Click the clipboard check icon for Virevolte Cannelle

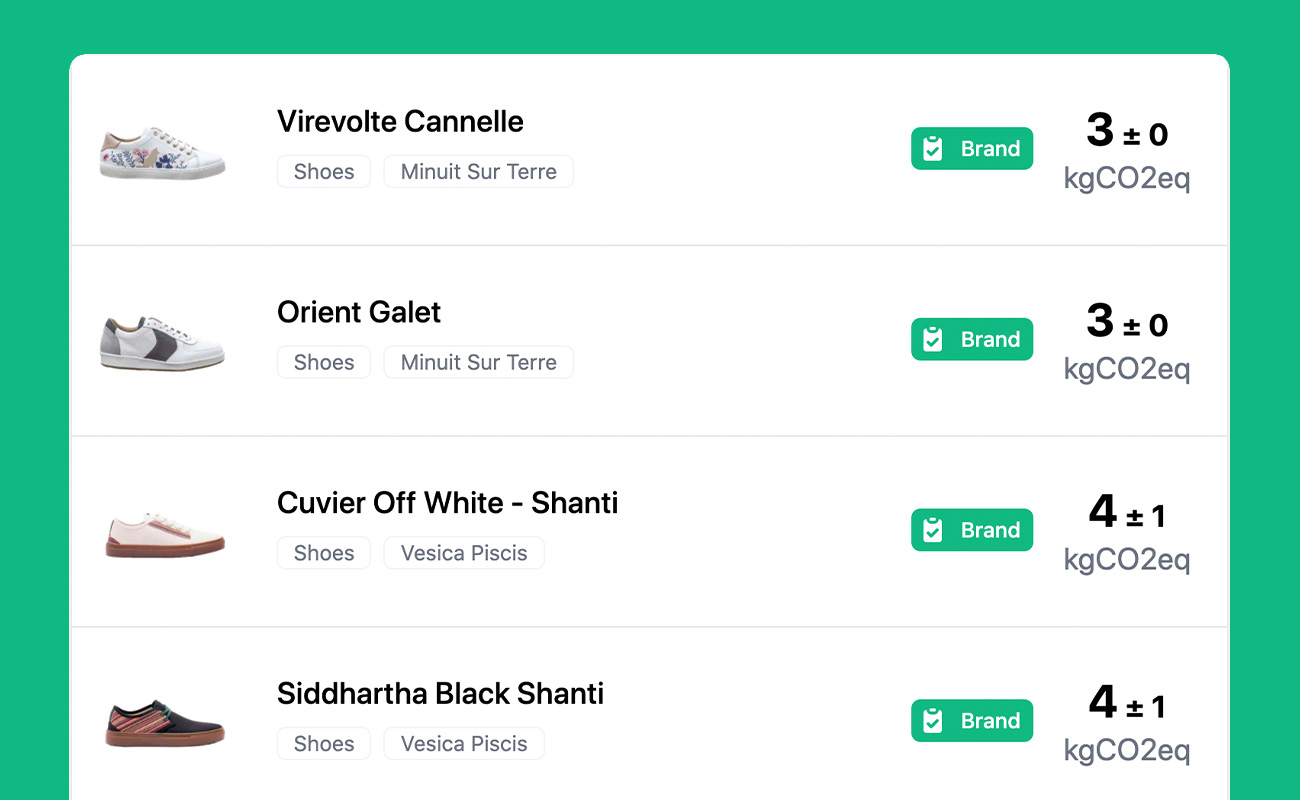[933, 149]
